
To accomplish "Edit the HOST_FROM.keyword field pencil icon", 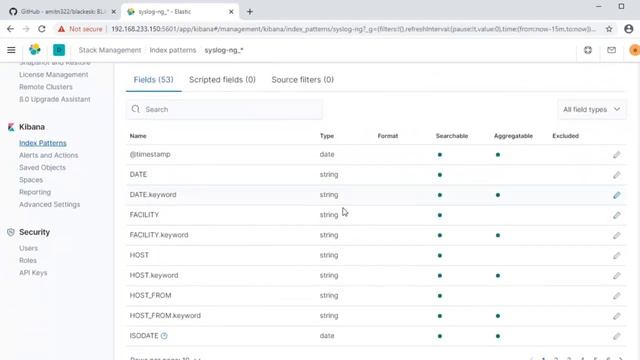I will click(616, 316).
